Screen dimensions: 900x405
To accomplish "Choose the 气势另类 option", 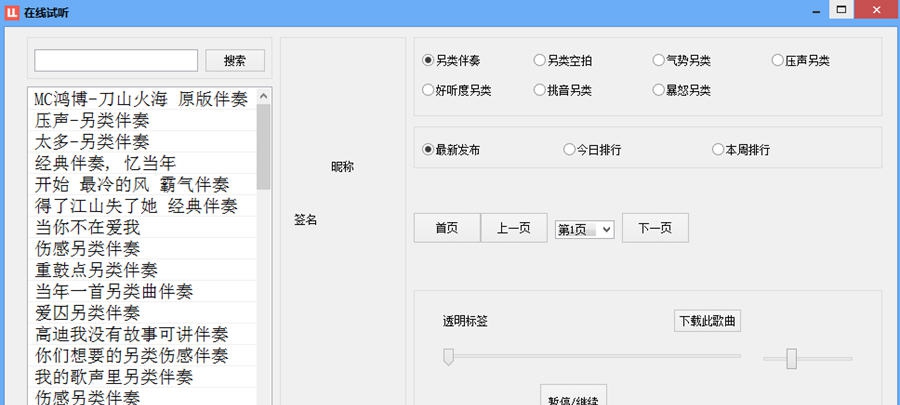I will tap(681, 60).
